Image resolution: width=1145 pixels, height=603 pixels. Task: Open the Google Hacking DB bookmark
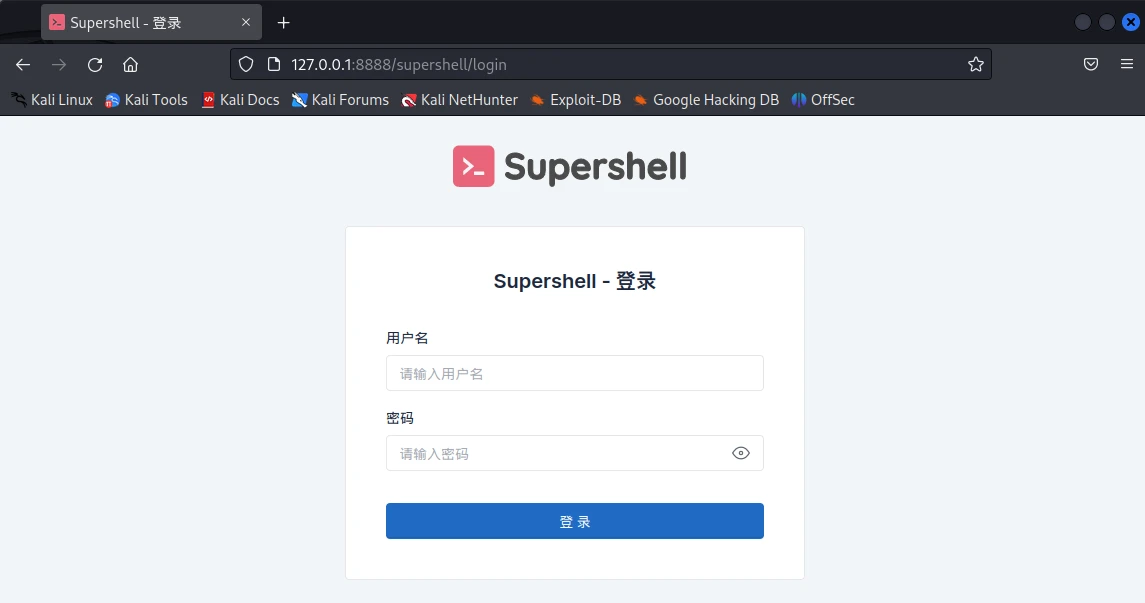point(706,100)
